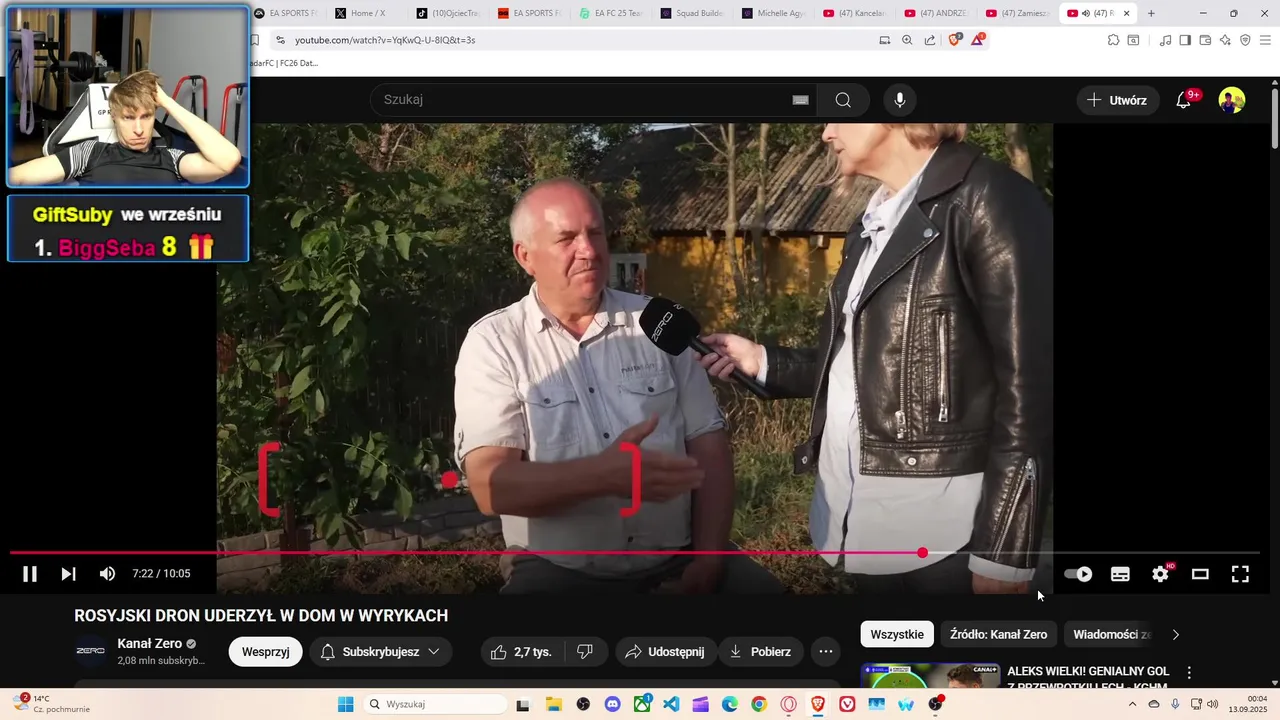Toggle subtitles/closed captions on the video
Image resolution: width=1280 pixels, height=720 pixels.
(x=1120, y=574)
